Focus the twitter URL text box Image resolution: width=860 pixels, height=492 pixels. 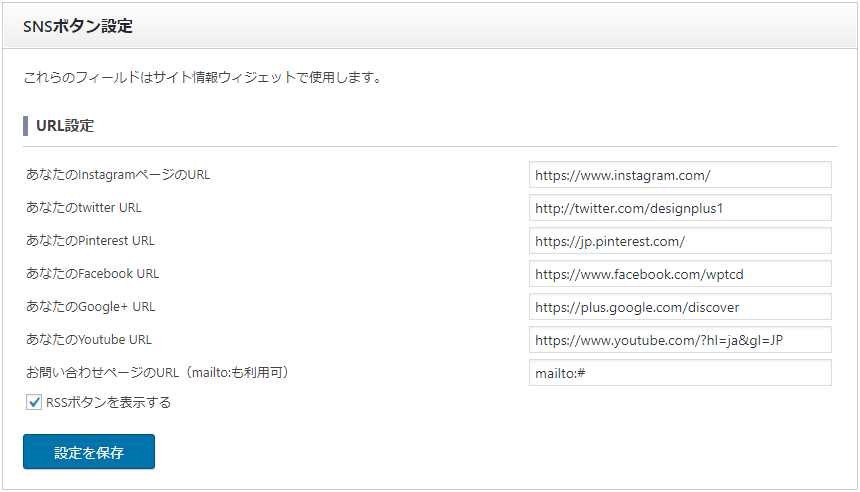680,208
